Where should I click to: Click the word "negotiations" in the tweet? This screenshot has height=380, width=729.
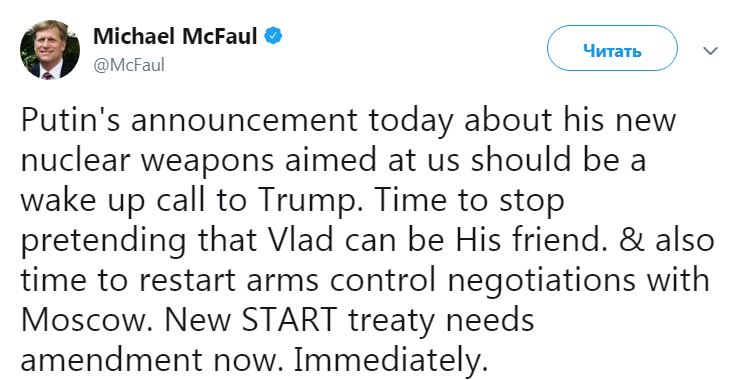pyautogui.click(x=541, y=280)
